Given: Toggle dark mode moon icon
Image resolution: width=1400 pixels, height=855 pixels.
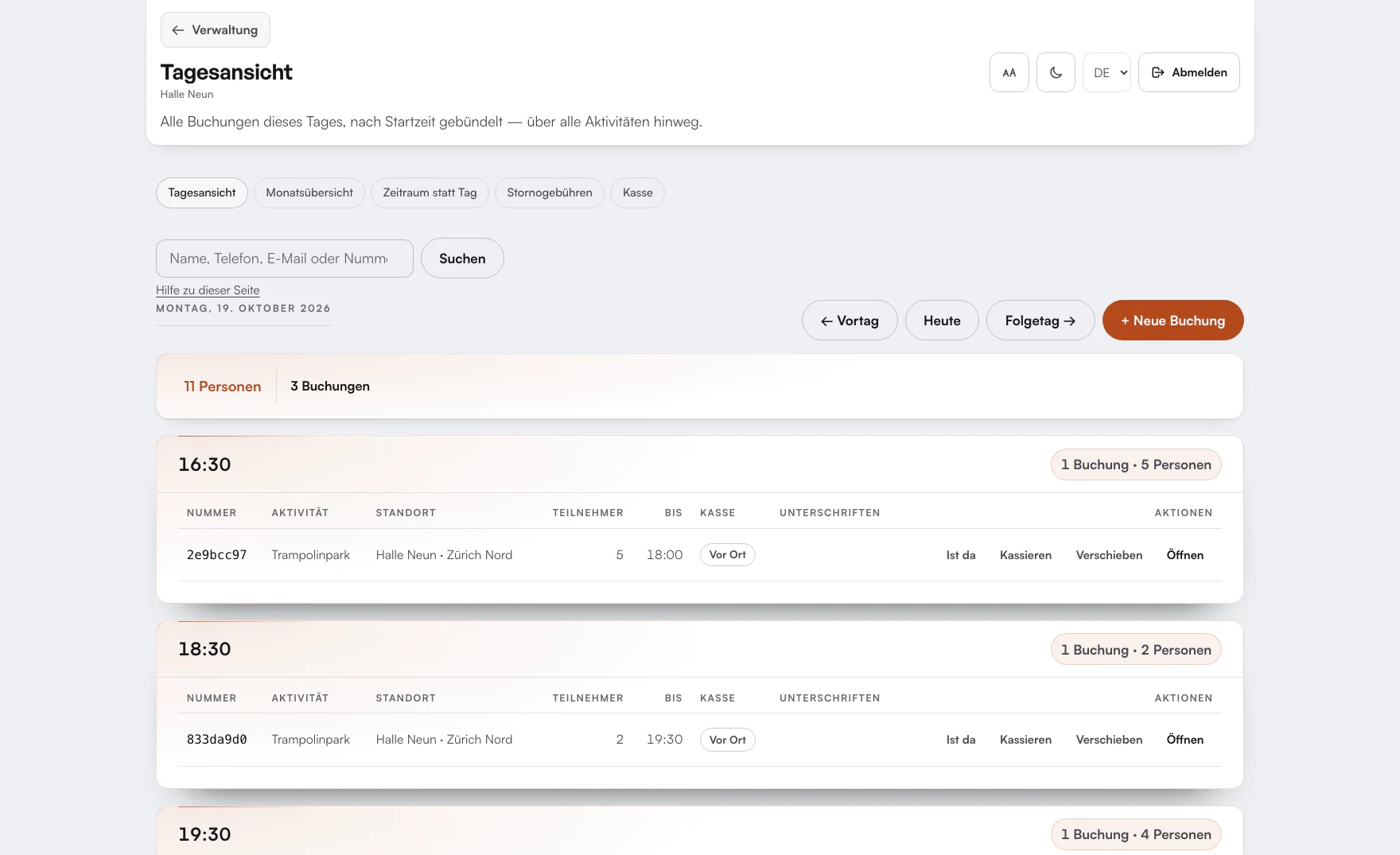Looking at the screenshot, I should pyautogui.click(x=1056, y=72).
